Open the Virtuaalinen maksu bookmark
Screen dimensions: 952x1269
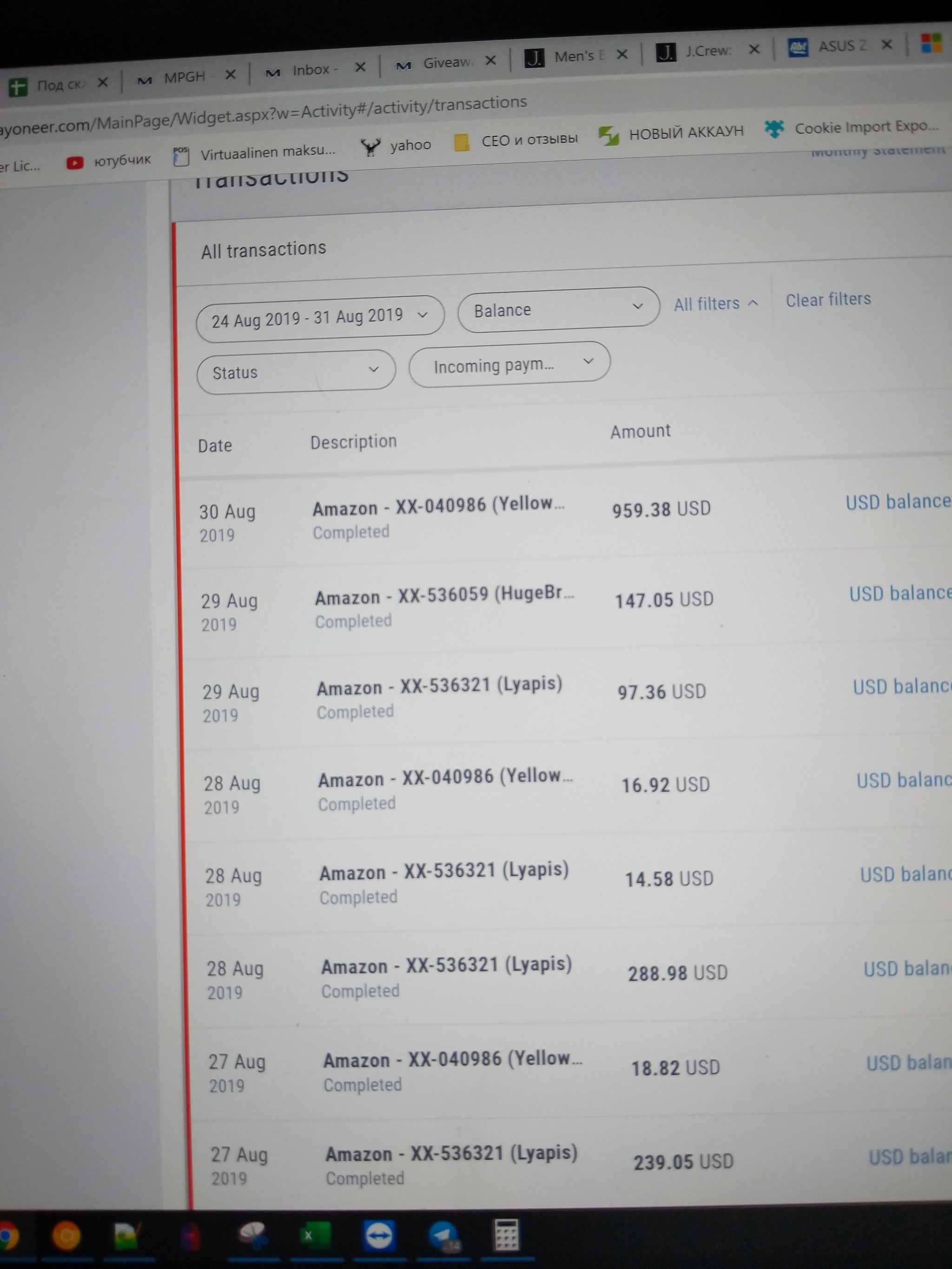[x=255, y=153]
